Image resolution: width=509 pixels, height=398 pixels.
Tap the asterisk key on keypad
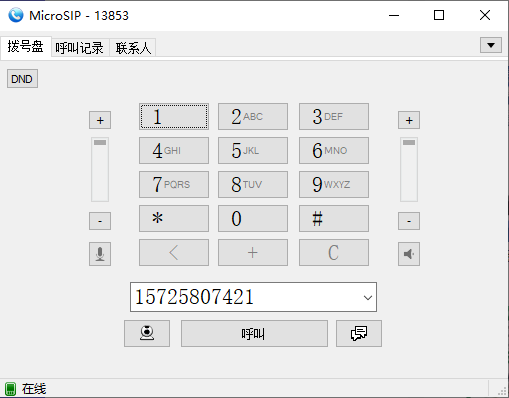coord(174,219)
